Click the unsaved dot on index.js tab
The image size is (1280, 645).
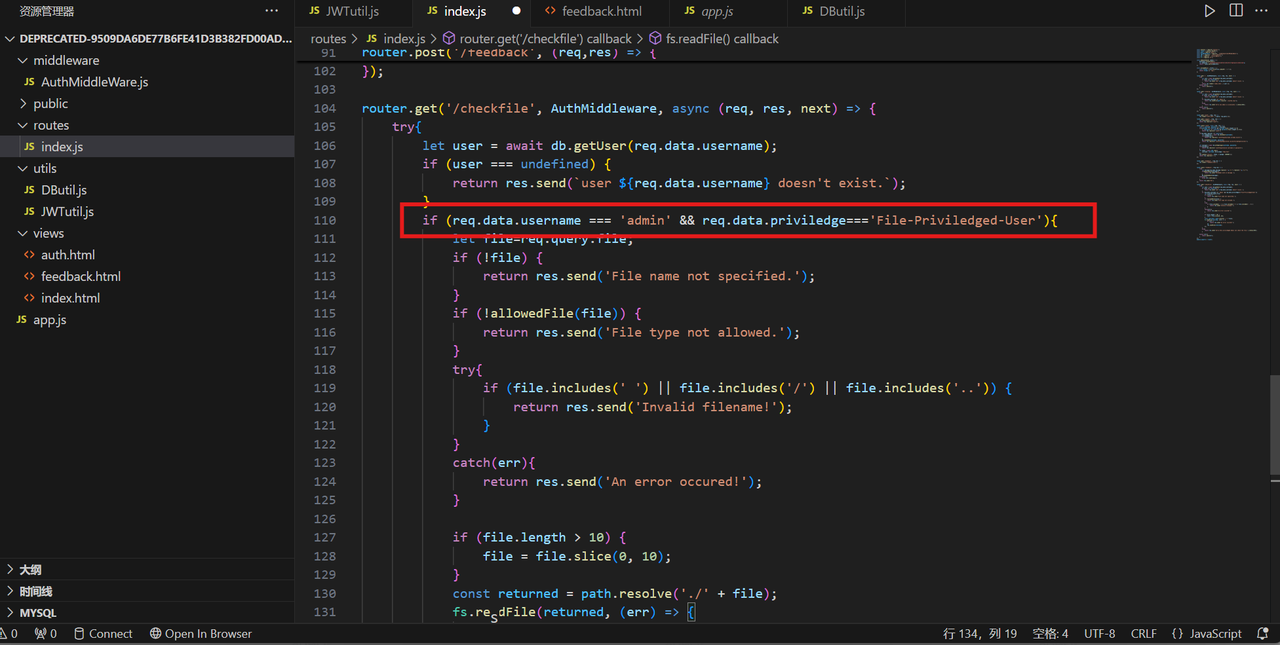pyautogui.click(x=516, y=11)
